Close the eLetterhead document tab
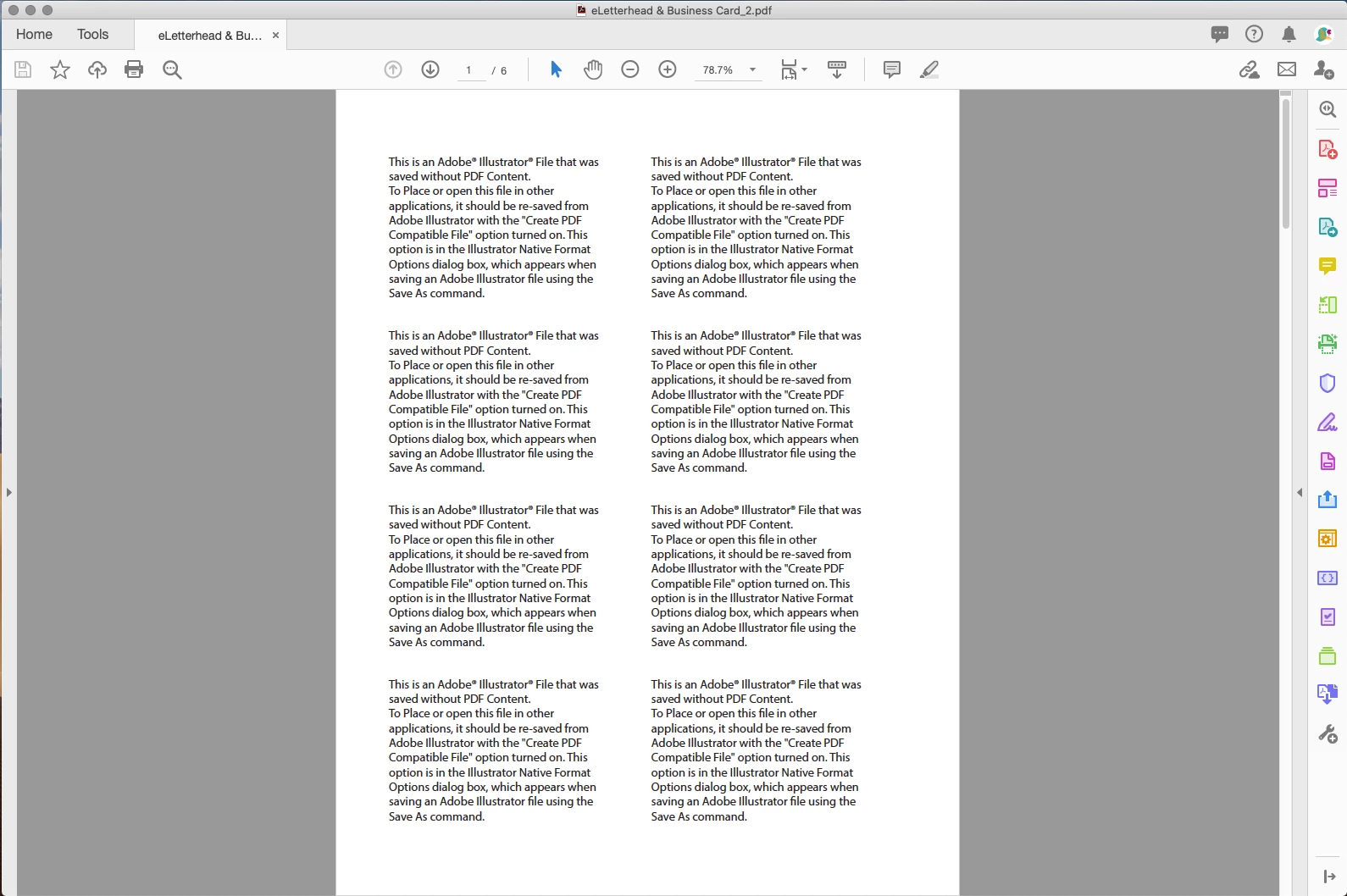Screen dimensions: 1347x896 (x=275, y=36)
